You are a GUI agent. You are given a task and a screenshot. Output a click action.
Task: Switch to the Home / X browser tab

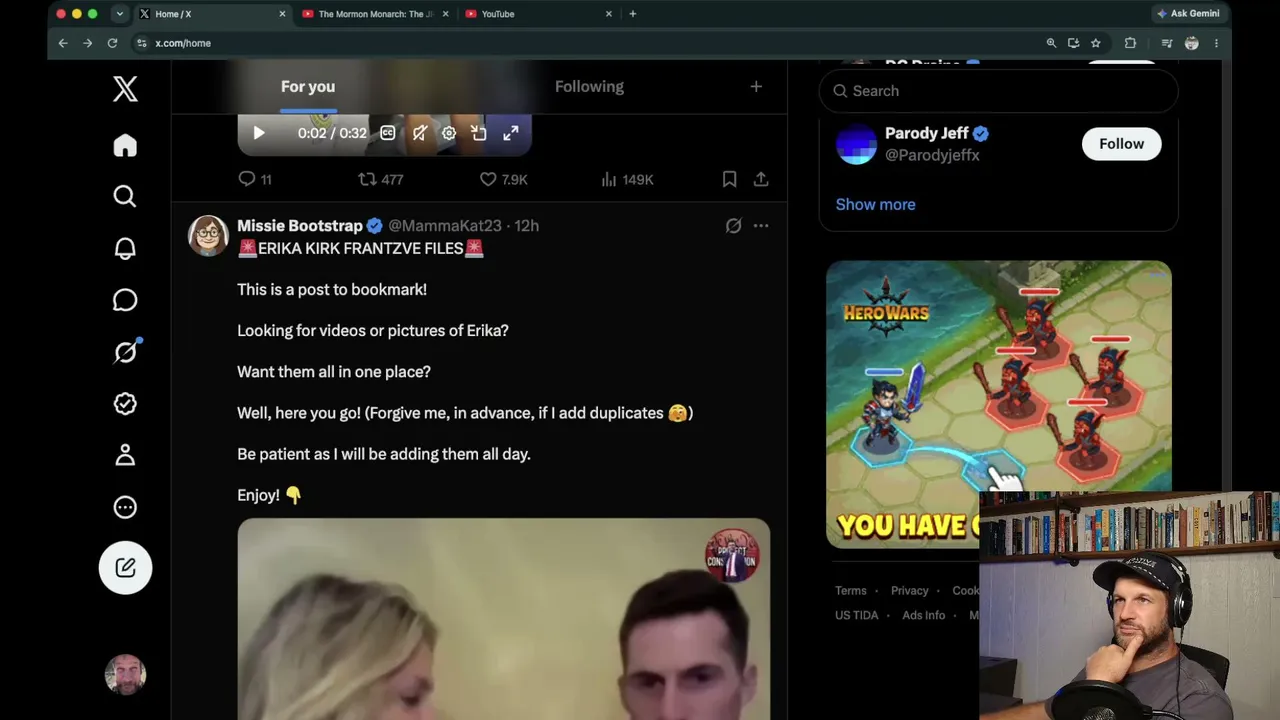(211, 14)
